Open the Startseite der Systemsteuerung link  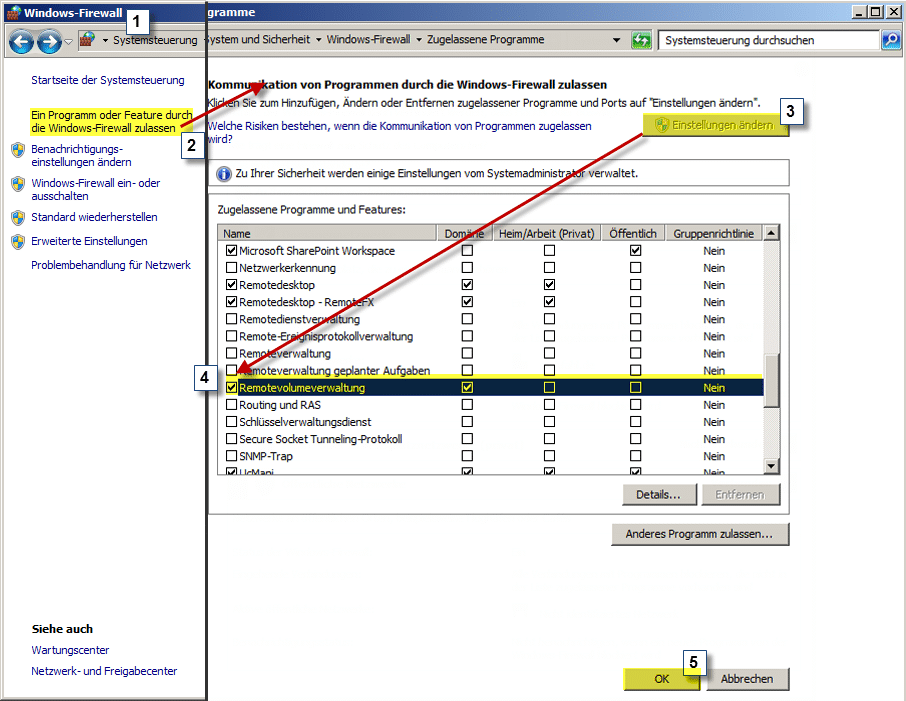pyautogui.click(x=108, y=80)
